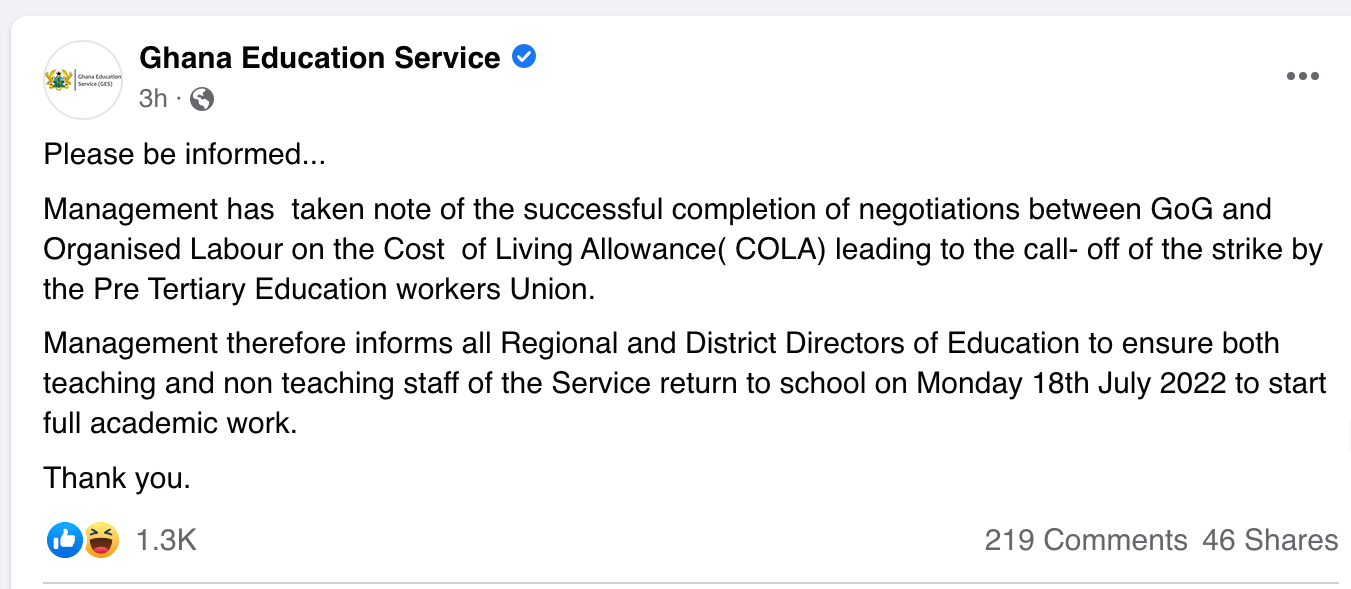View the 219 Comments

1087,540
